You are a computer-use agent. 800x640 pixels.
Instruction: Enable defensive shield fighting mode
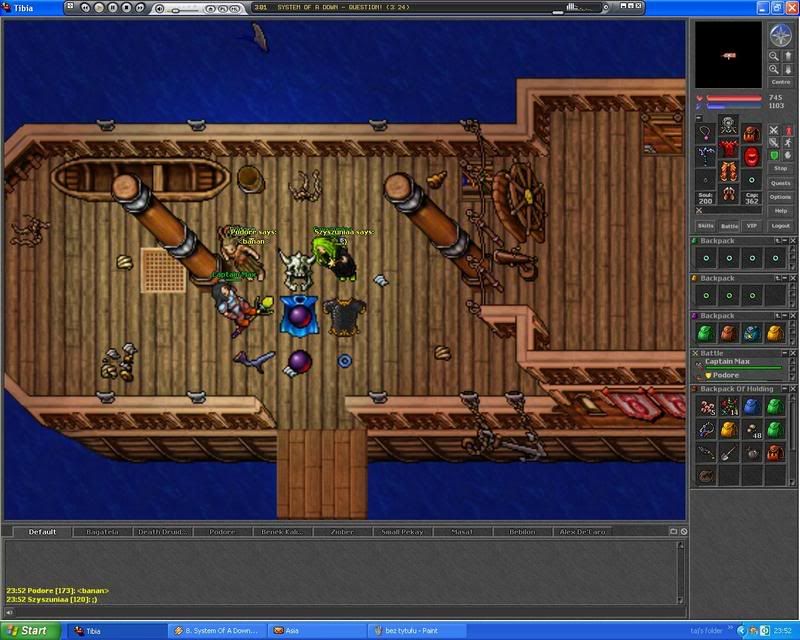coord(774,155)
